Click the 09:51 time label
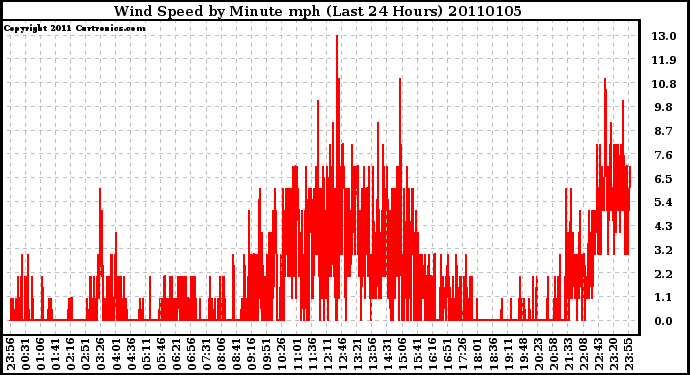The width and height of the screenshot is (690, 375). (x=267, y=355)
